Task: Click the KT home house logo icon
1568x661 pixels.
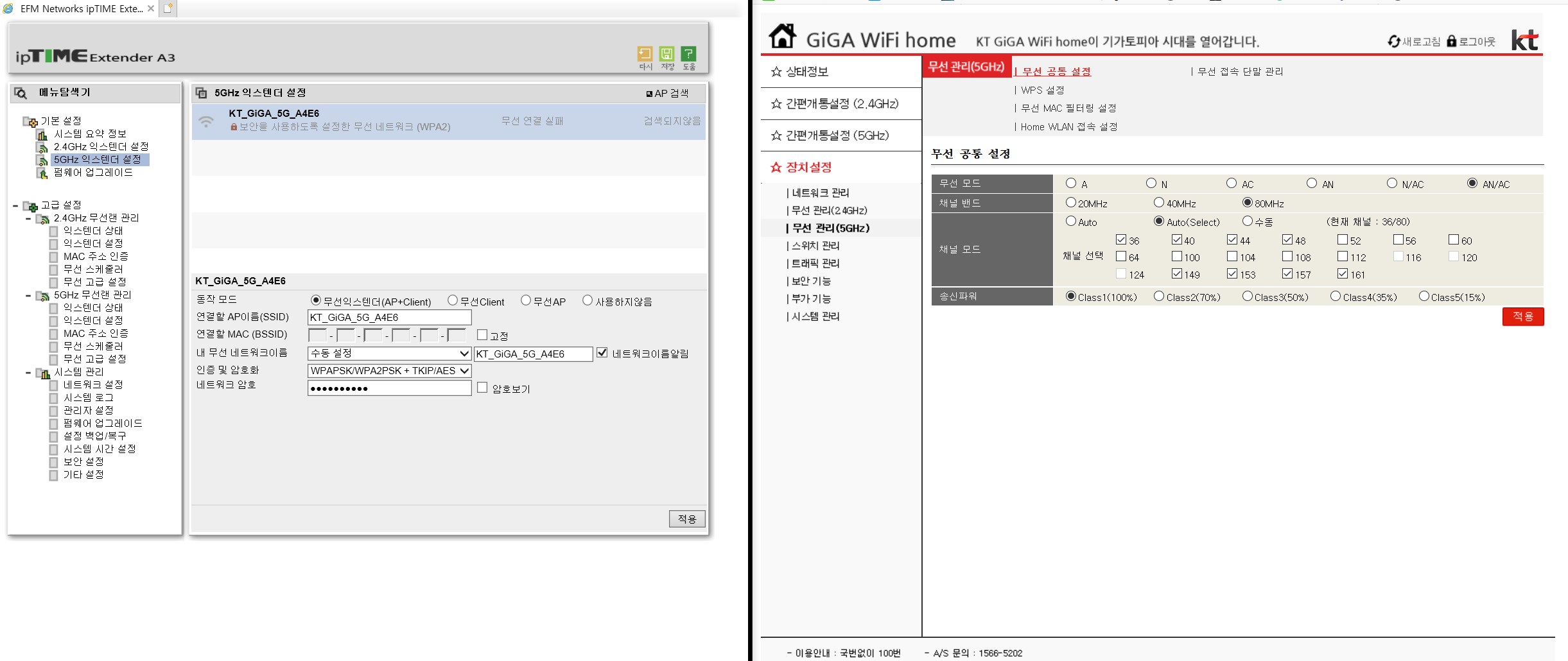Action: coord(783,36)
